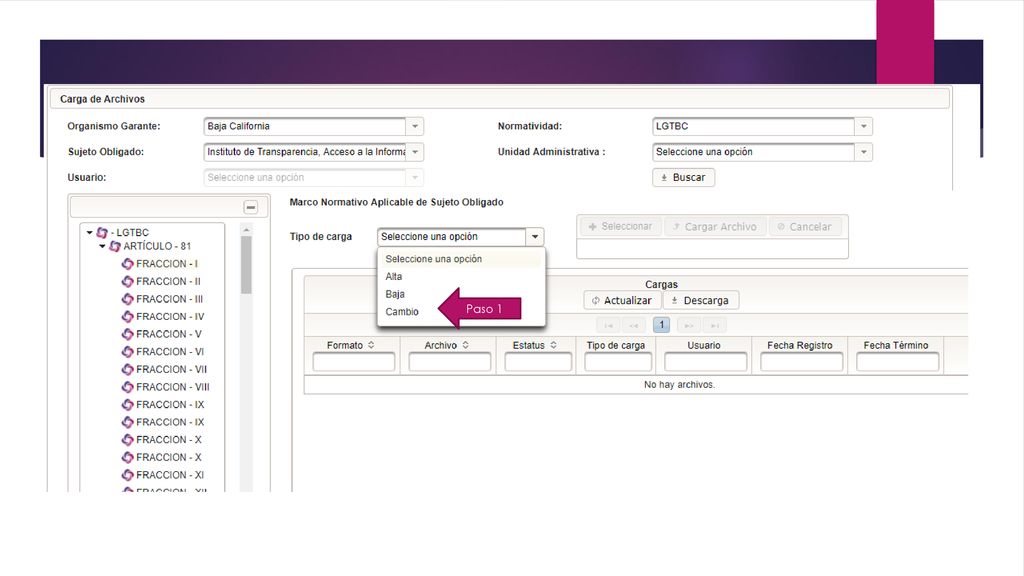The height and width of the screenshot is (576, 1024).
Task: Click the LGTBC root node icon
Action: pyautogui.click(x=102, y=232)
